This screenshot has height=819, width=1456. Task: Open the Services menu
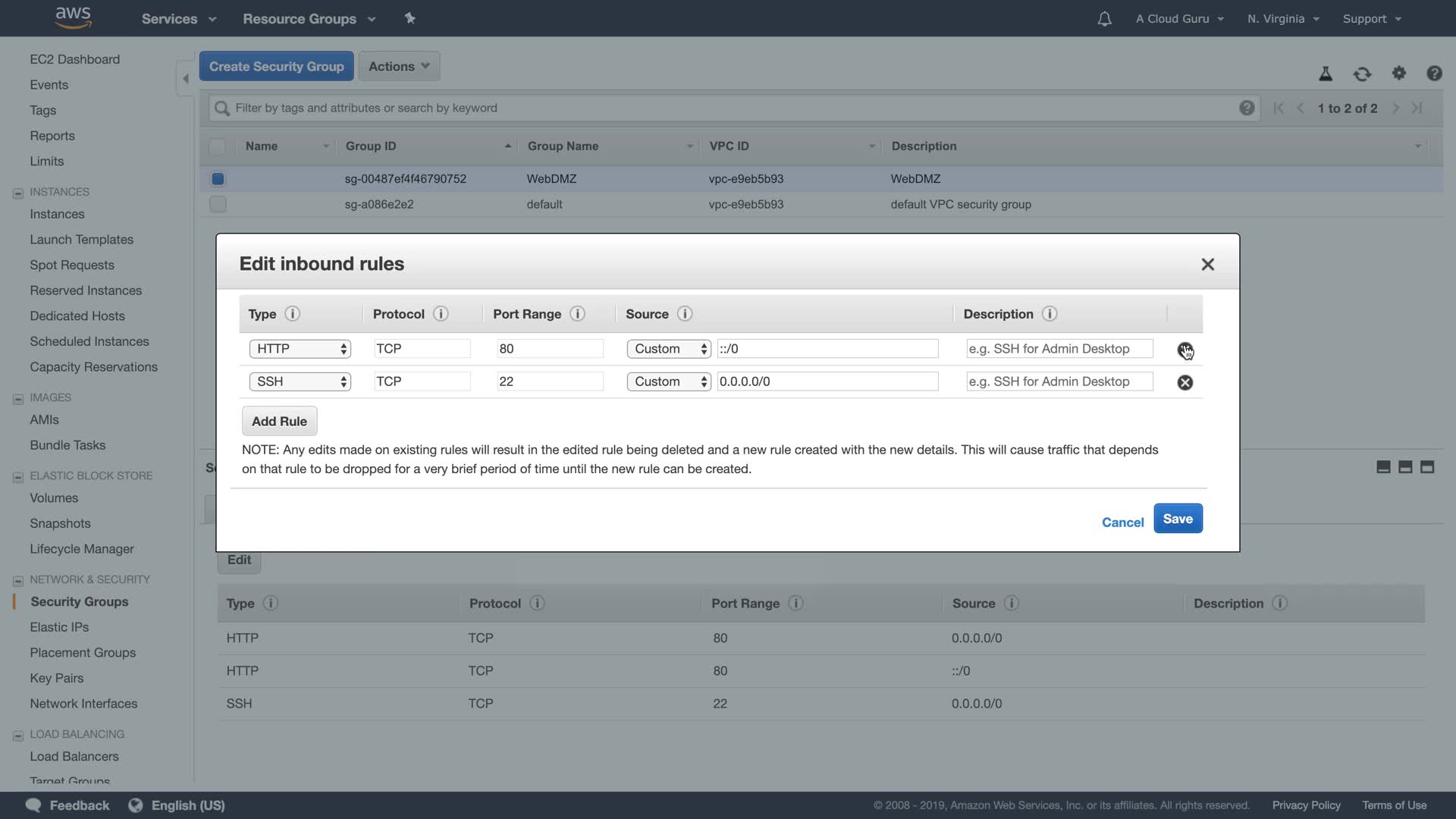pyautogui.click(x=178, y=19)
